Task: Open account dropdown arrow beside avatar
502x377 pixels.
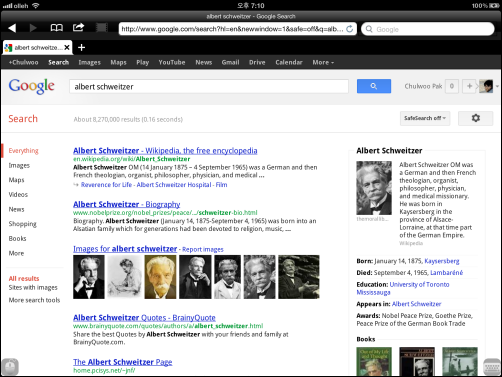Action: [497, 86]
